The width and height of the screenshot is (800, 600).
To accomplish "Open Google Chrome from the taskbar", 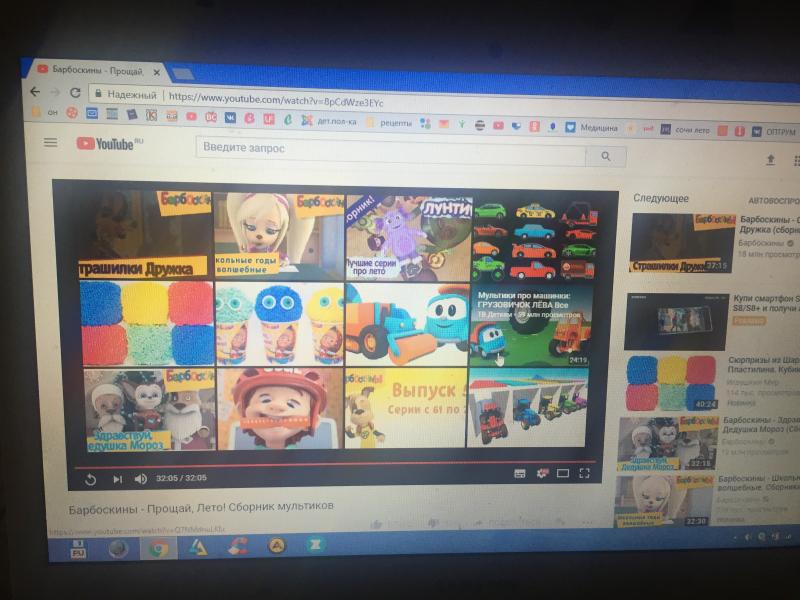I will click(159, 548).
